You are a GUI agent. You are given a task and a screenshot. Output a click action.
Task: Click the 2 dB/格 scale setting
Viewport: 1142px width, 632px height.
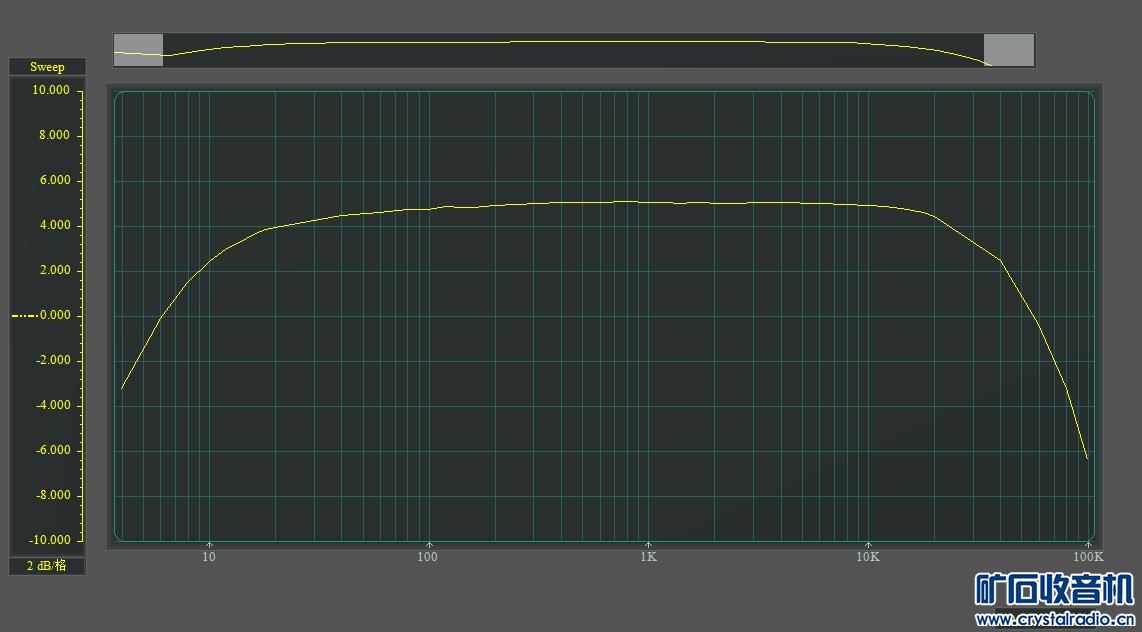coord(47,566)
